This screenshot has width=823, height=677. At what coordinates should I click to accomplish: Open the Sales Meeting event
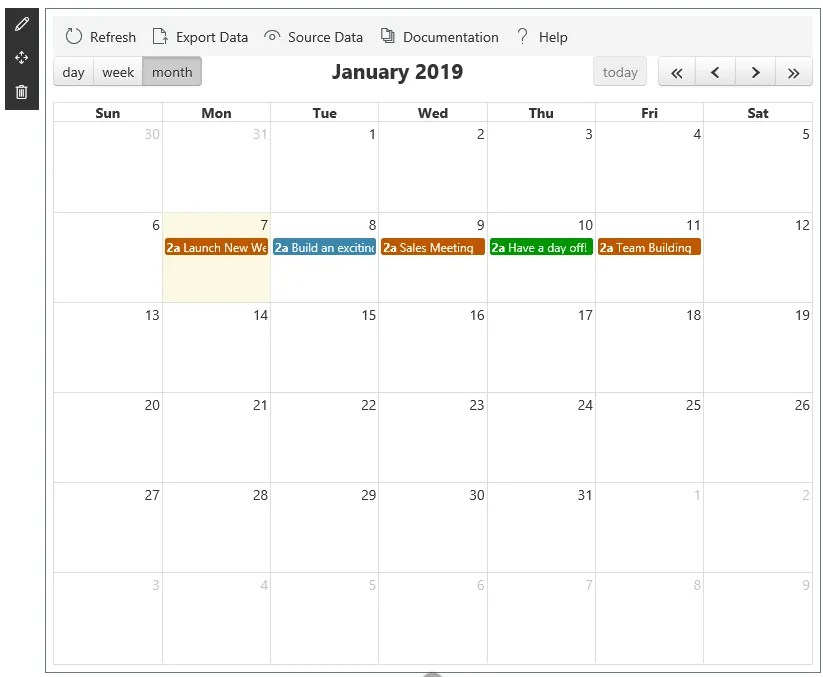coord(433,247)
